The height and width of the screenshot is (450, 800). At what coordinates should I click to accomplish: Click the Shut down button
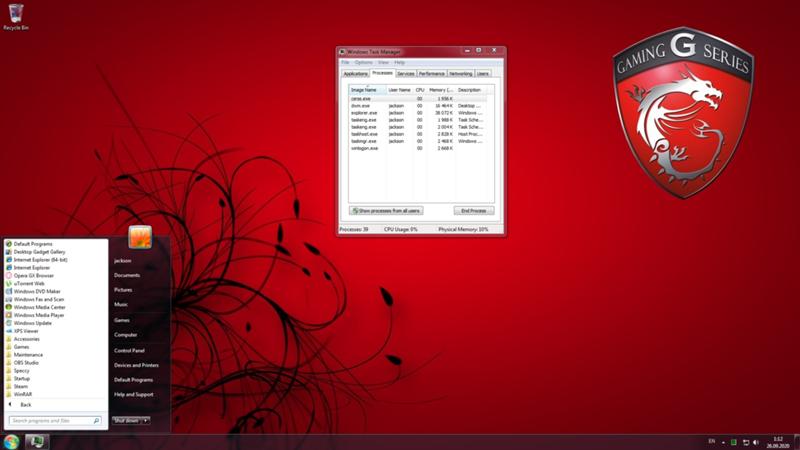click(x=127, y=420)
